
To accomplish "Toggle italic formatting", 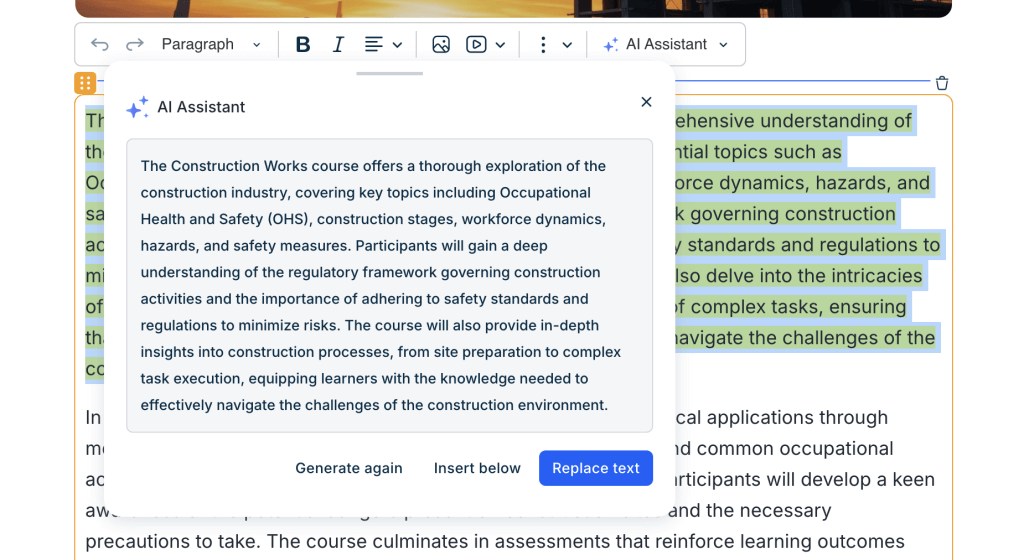I will (338, 44).
